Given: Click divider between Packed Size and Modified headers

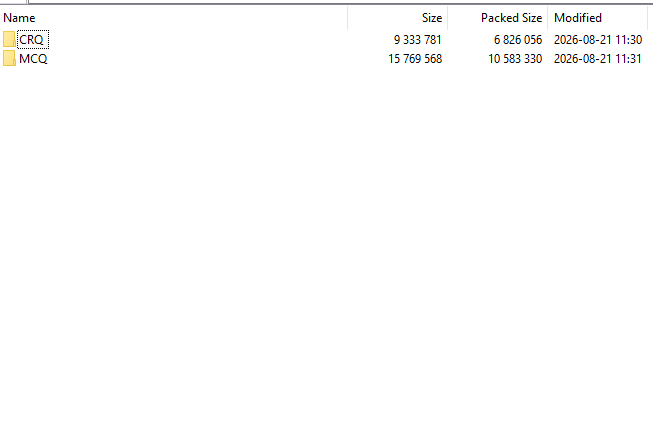Looking at the screenshot, I should click(x=548, y=18).
